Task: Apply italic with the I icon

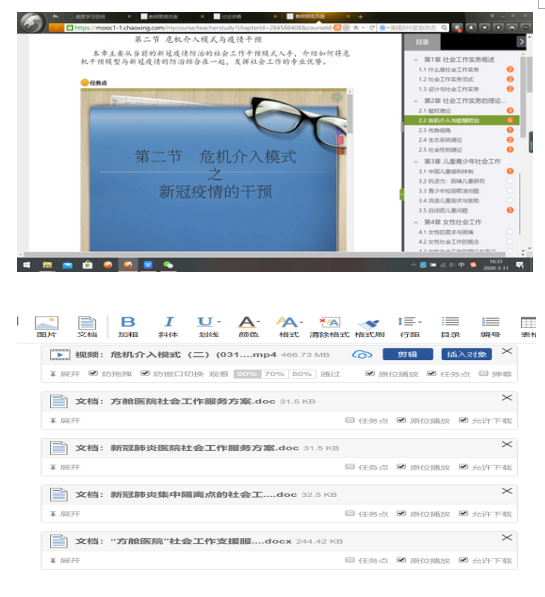Action: click(x=168, y=322)
